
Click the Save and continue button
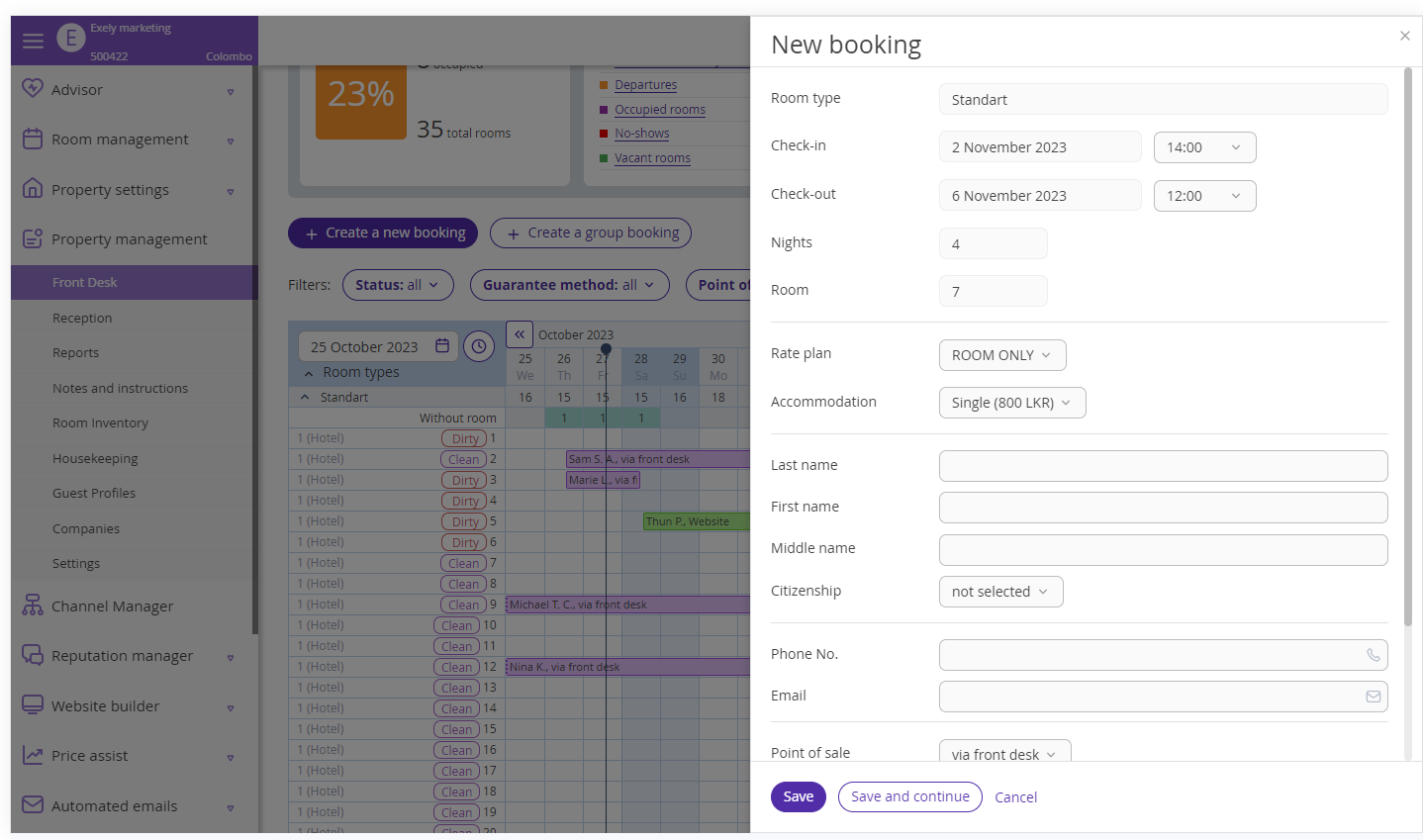pos(909,796)
